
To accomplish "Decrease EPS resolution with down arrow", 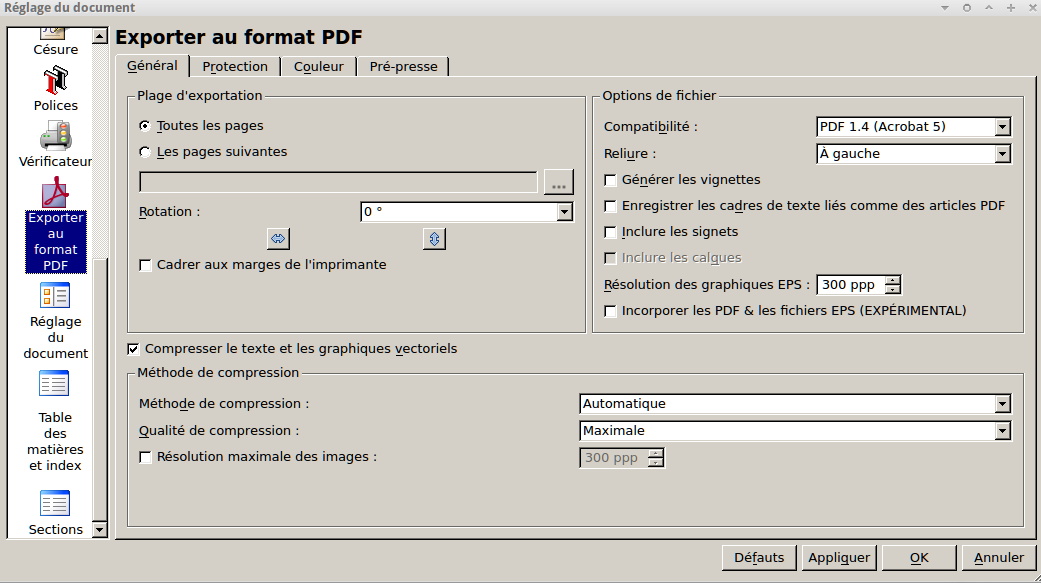I will coord(894,290).
